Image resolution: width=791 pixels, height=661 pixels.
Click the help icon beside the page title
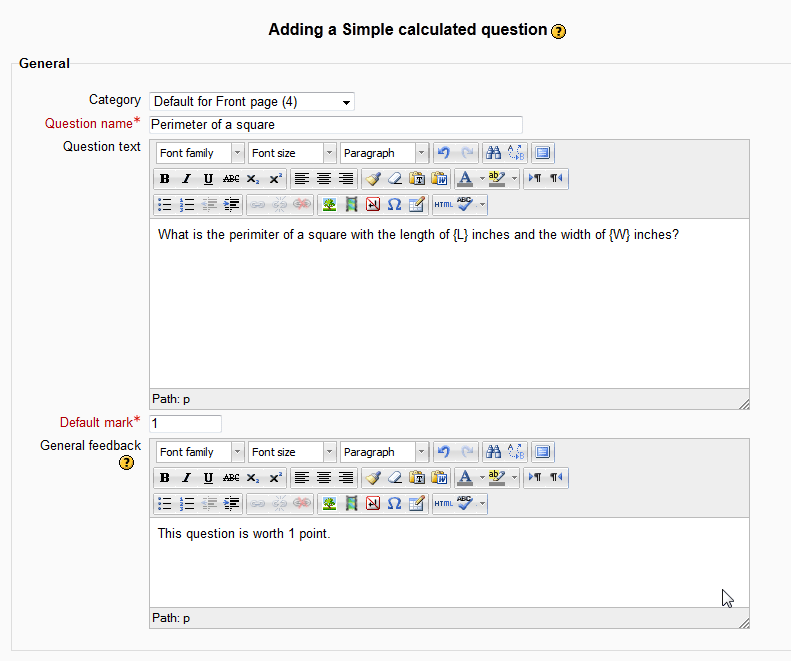[559, 31]
